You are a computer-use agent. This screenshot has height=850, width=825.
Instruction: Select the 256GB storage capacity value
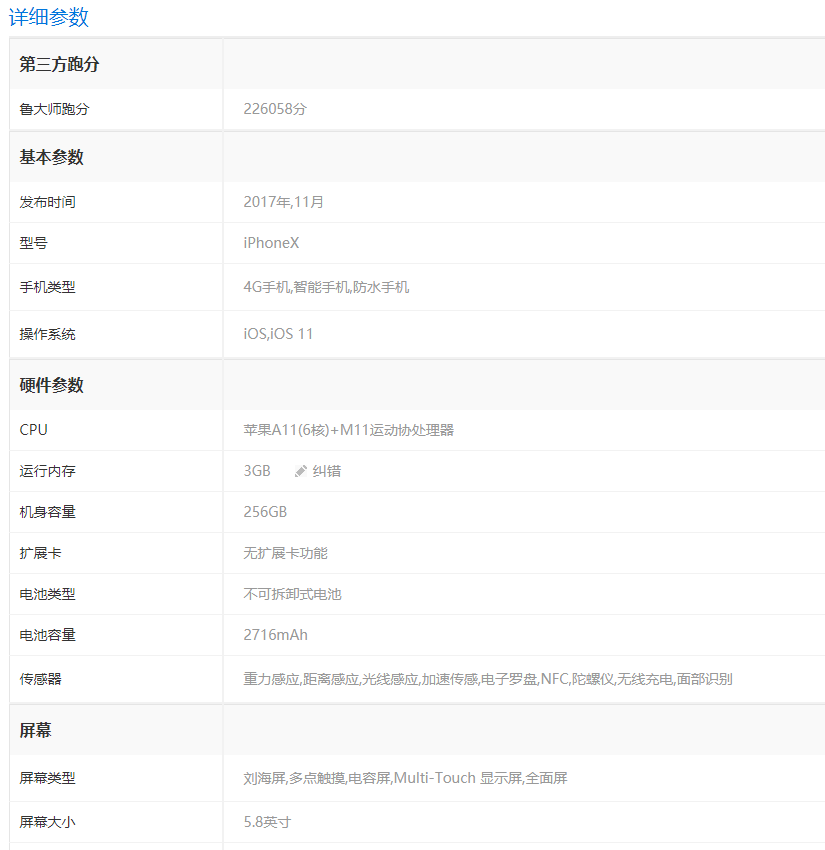[x=265, y=512]
